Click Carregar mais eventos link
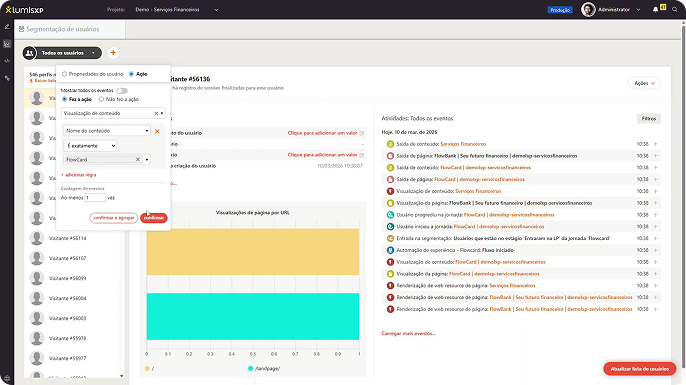This screenshot has width=686, height=385. [409, 333]
